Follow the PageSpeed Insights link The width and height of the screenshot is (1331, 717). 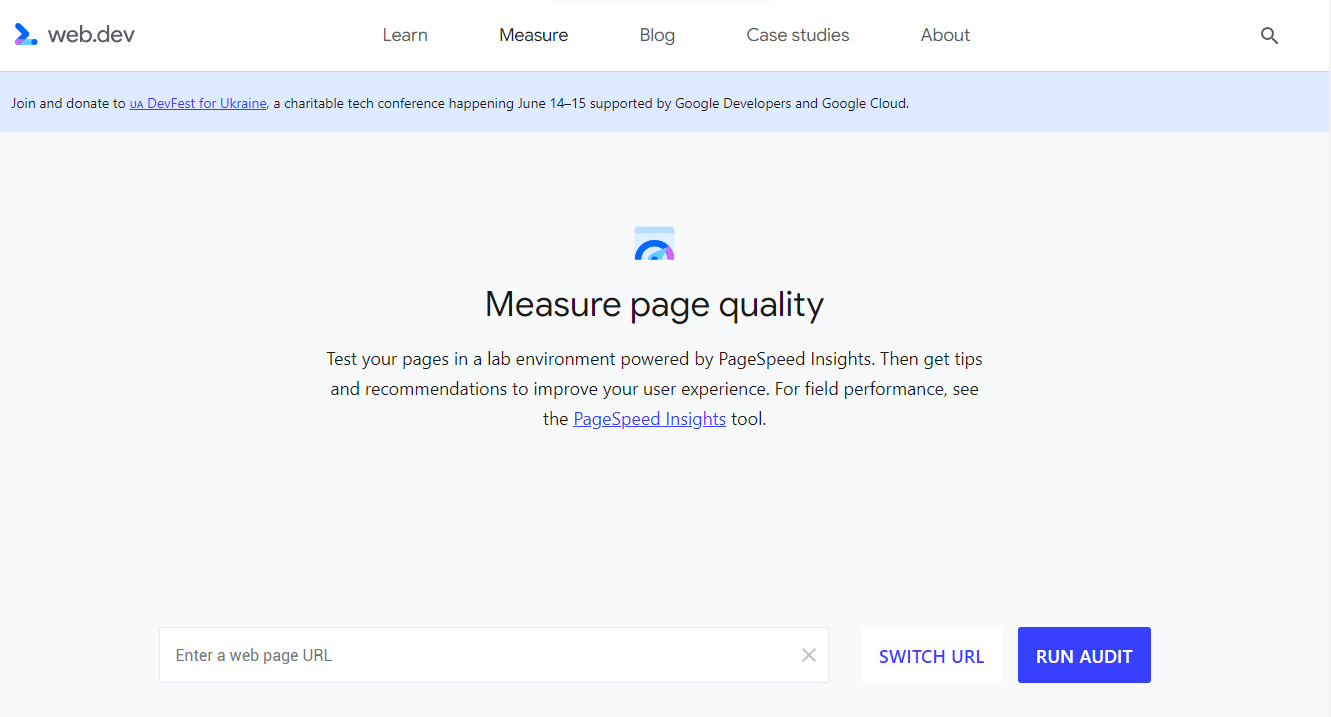[649, 418]
